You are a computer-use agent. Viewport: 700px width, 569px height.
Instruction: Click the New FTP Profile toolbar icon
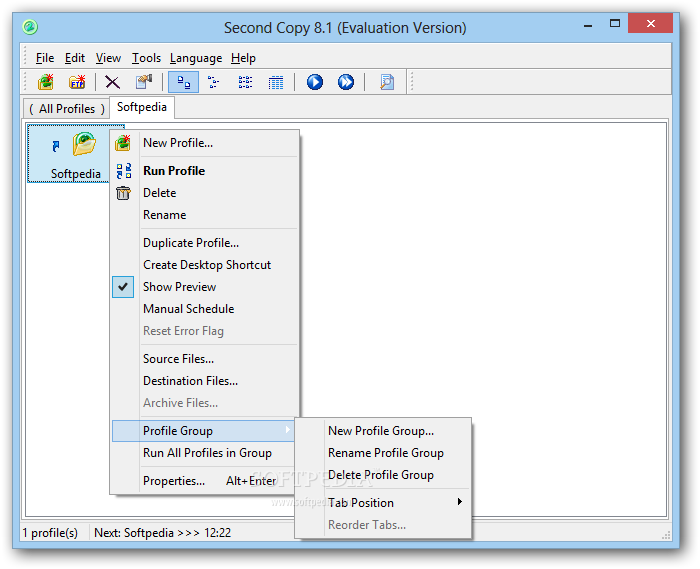(x=77, y=82)
